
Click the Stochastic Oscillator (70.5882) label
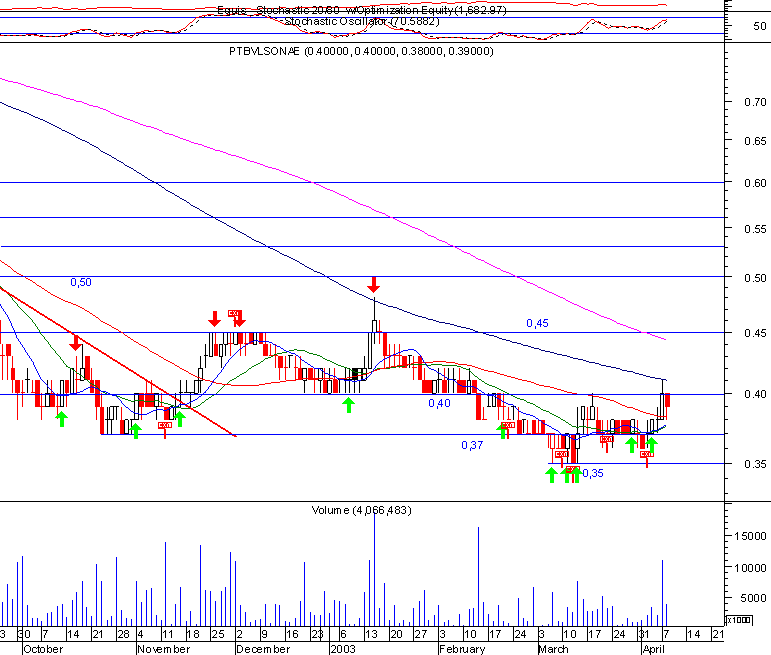362,22
